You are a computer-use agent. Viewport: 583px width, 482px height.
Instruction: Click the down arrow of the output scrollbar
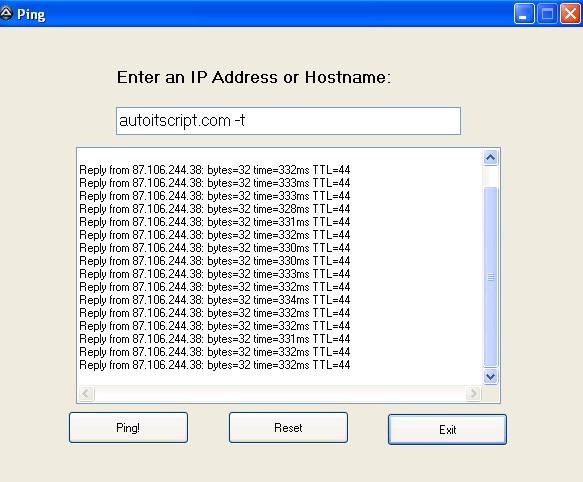490,377
